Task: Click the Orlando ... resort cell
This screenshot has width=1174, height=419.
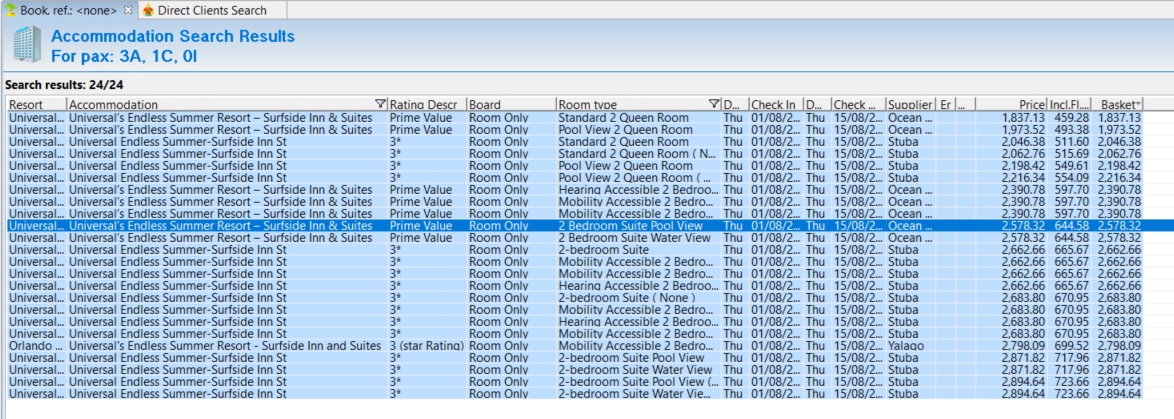Action: click(x=36, y=346)
